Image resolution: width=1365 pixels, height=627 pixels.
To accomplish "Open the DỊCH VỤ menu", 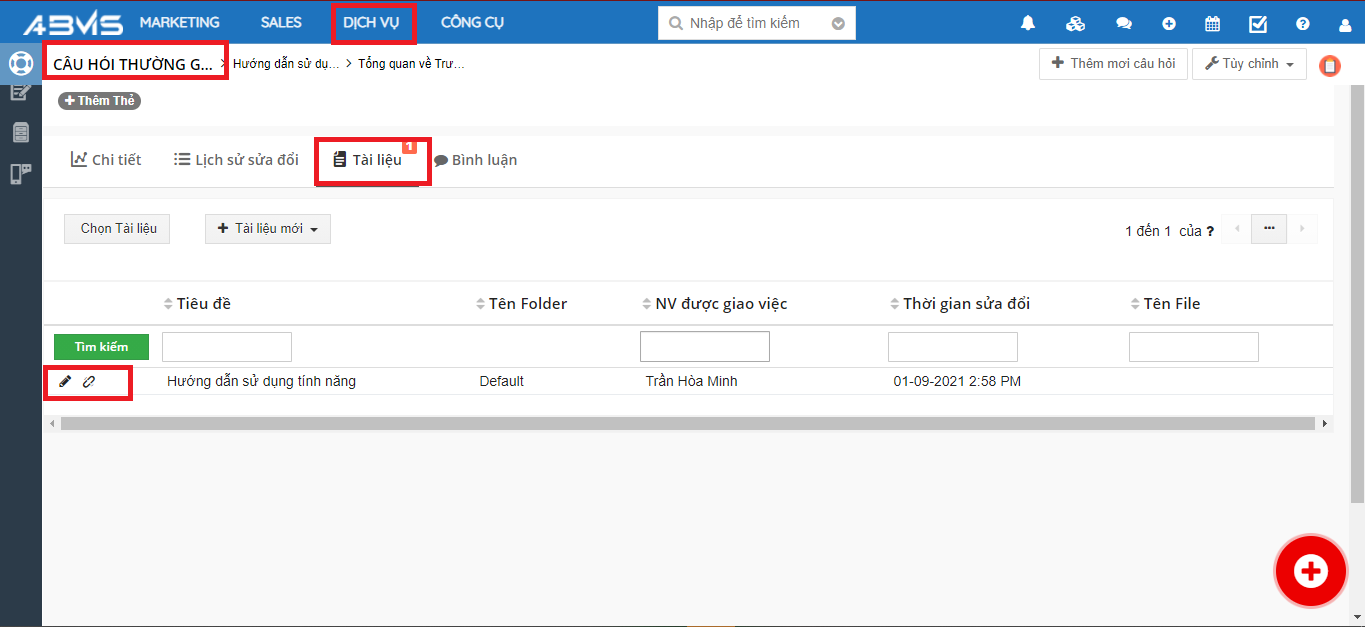I will tap(371, 22).
